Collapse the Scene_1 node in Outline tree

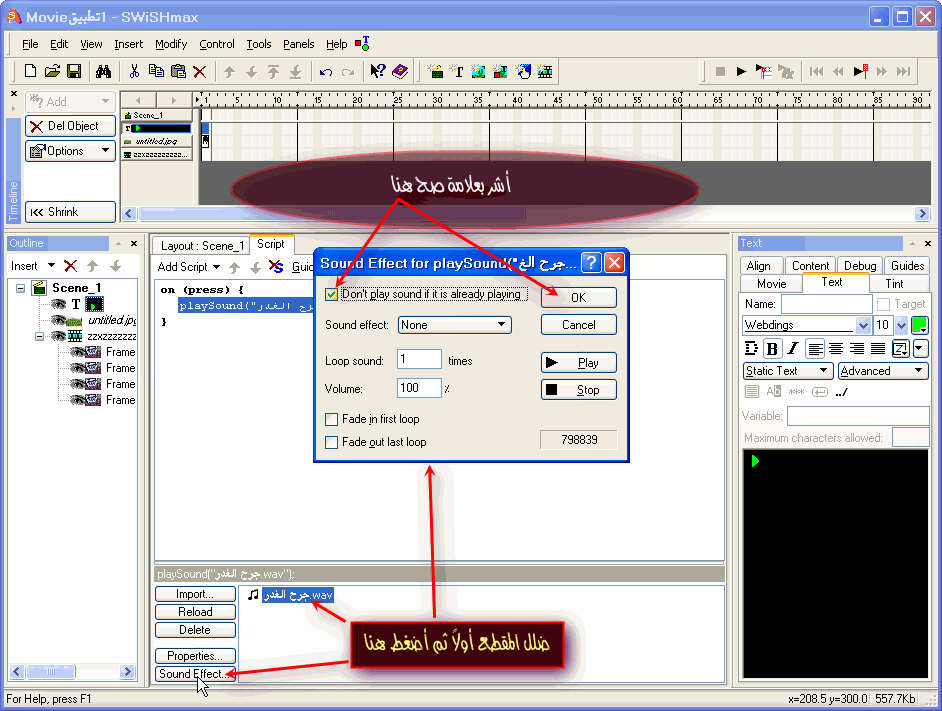pos(20,288)
